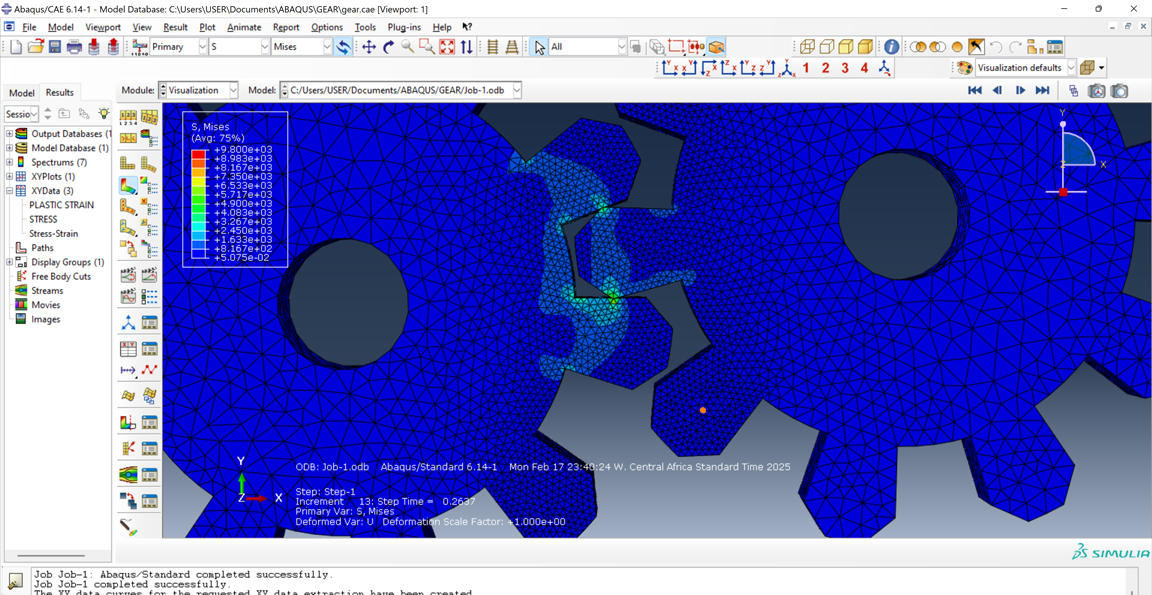The width and height of the screenshot is (1152, 595).
Task: Click the Box Zoom magnifier tool
Action: point(427,47)
